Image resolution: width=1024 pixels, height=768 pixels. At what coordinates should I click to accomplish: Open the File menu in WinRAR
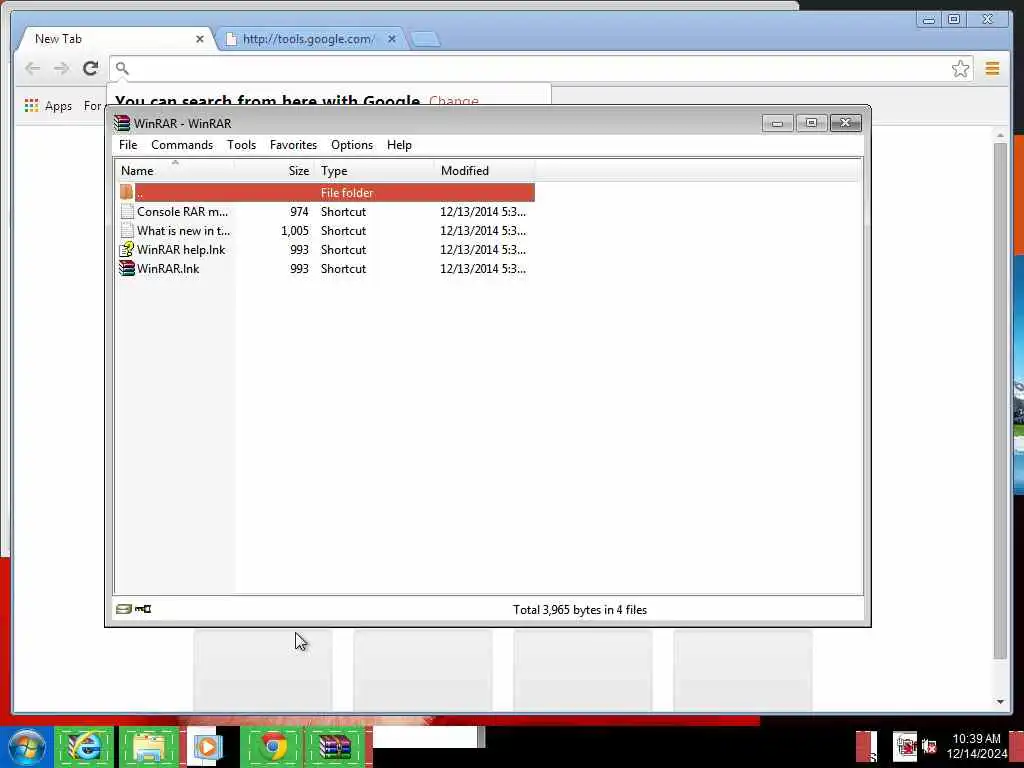point(128,145)
